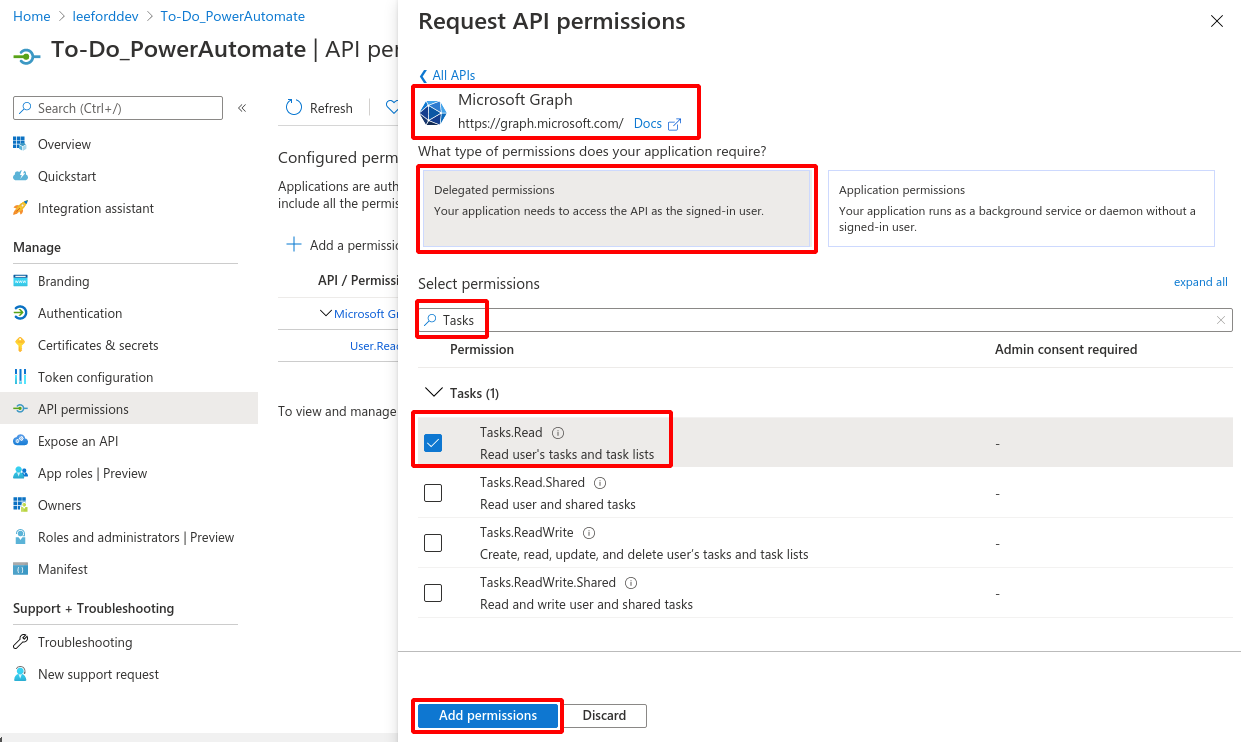
Task: Click the App roles icon
Action: 20,473
